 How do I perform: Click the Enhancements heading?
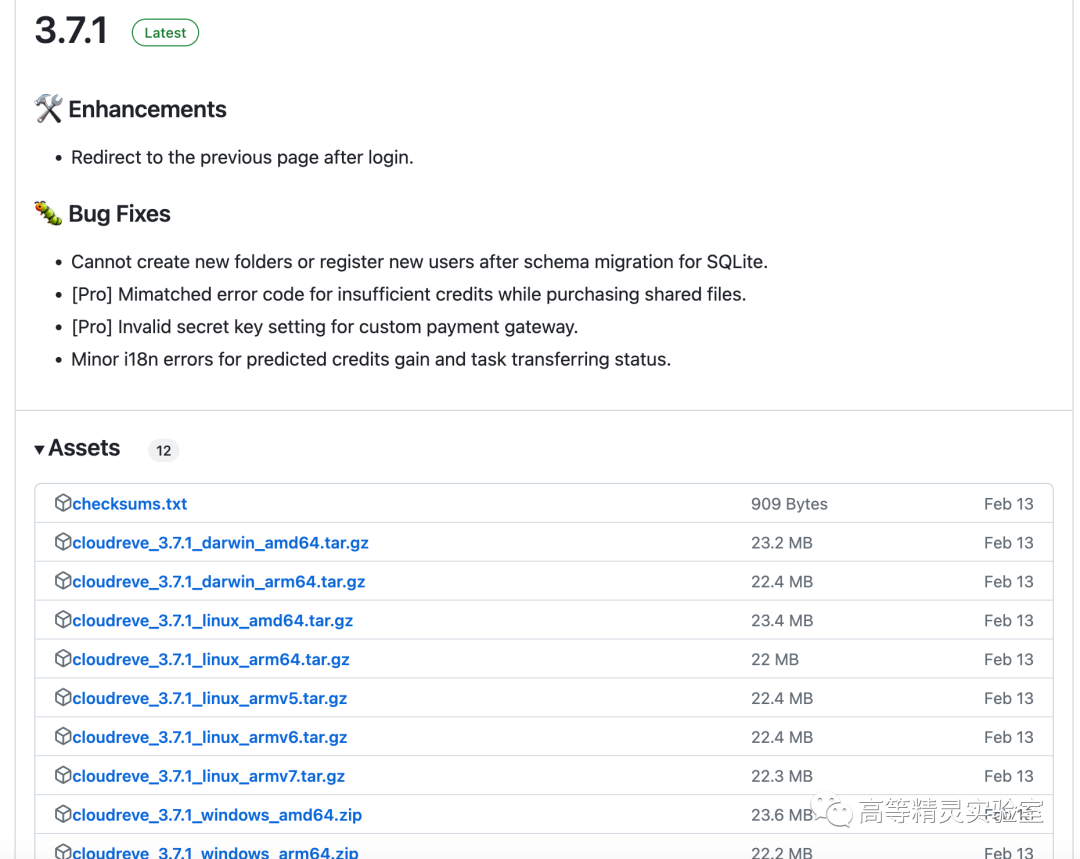[x=147, y=110]
